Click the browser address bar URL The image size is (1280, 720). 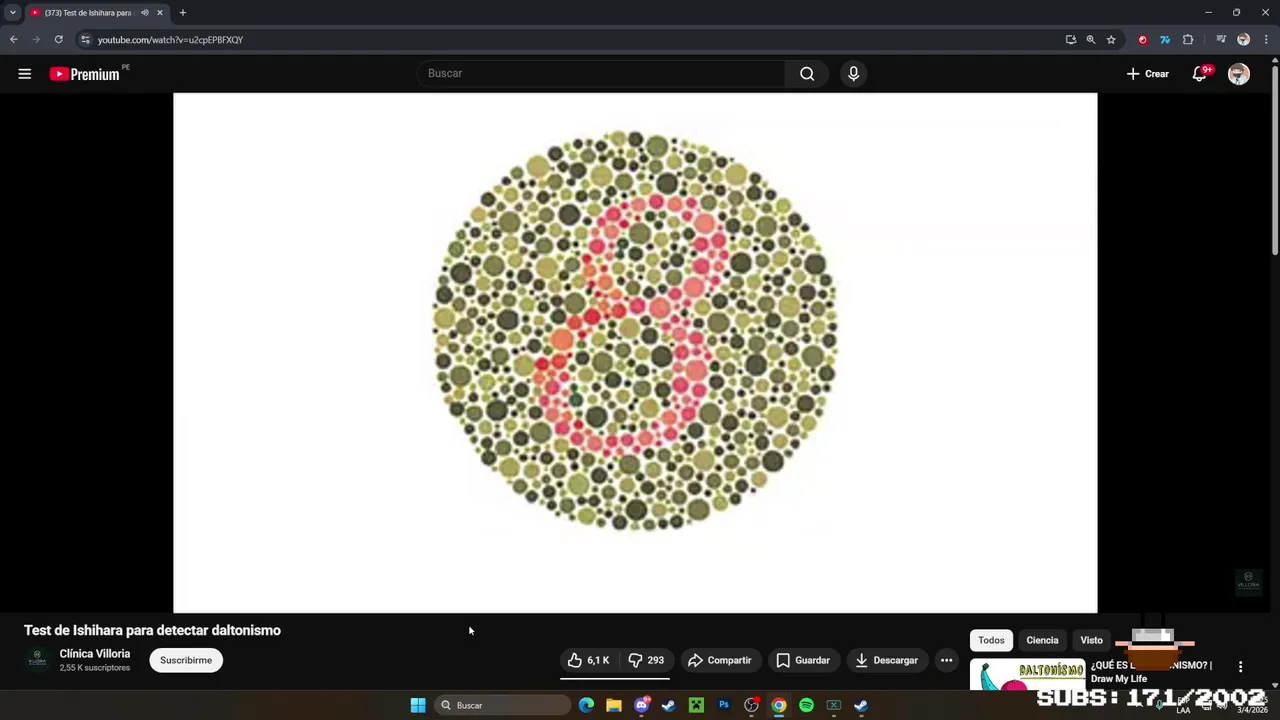pos(170,39)
